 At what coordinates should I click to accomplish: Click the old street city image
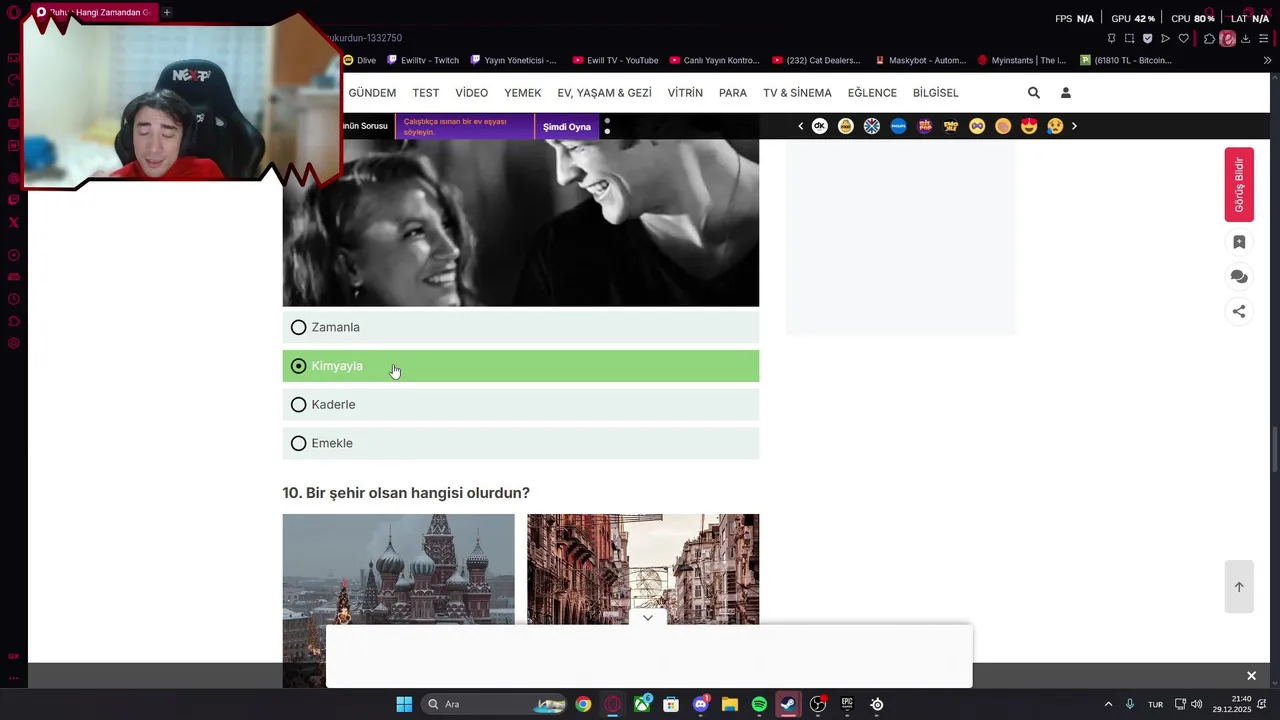643,570
